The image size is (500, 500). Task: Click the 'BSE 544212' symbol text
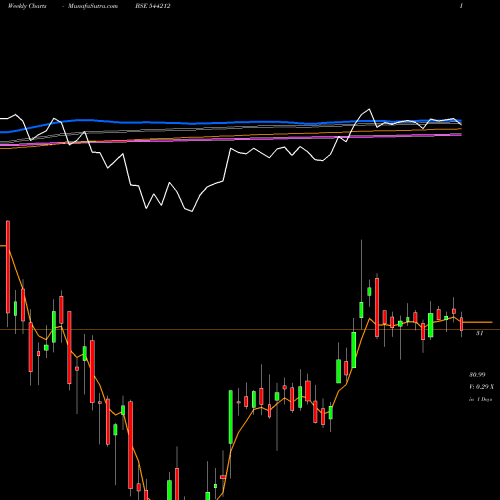[153, 6]
